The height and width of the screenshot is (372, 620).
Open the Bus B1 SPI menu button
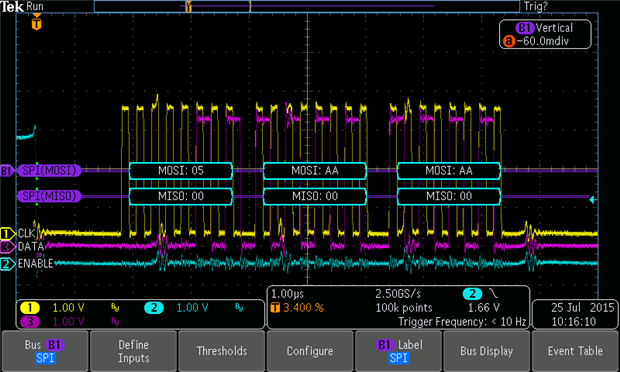coord(45,351)
